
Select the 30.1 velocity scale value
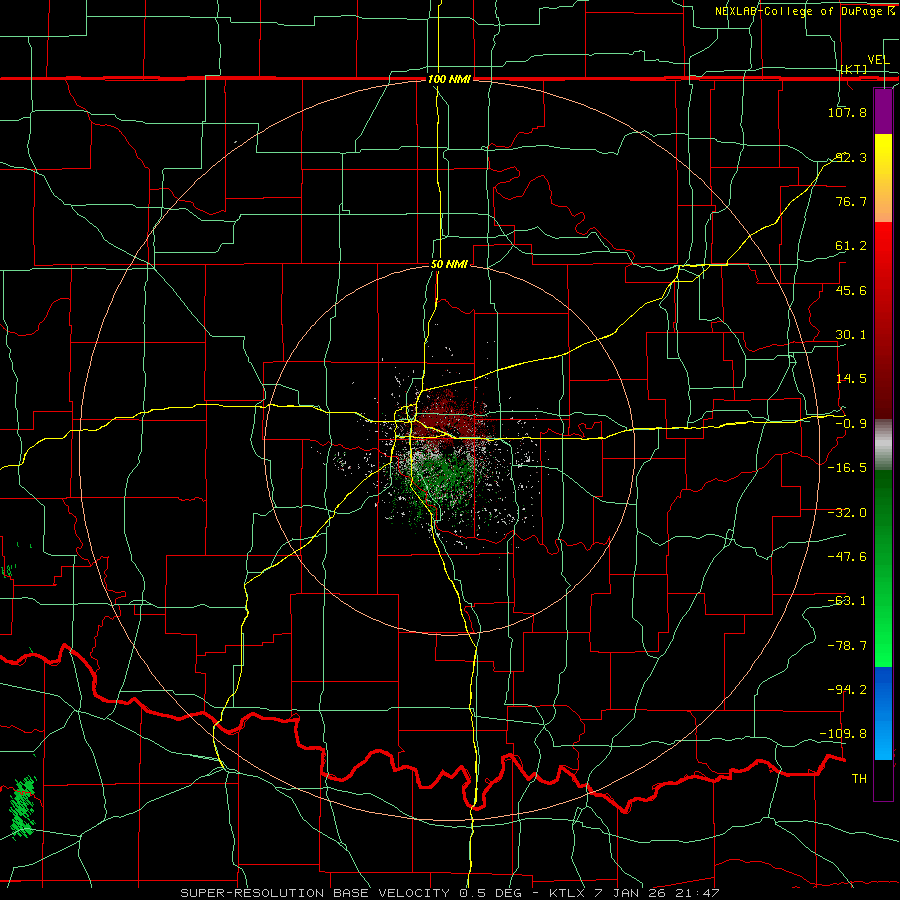point(851,335)
